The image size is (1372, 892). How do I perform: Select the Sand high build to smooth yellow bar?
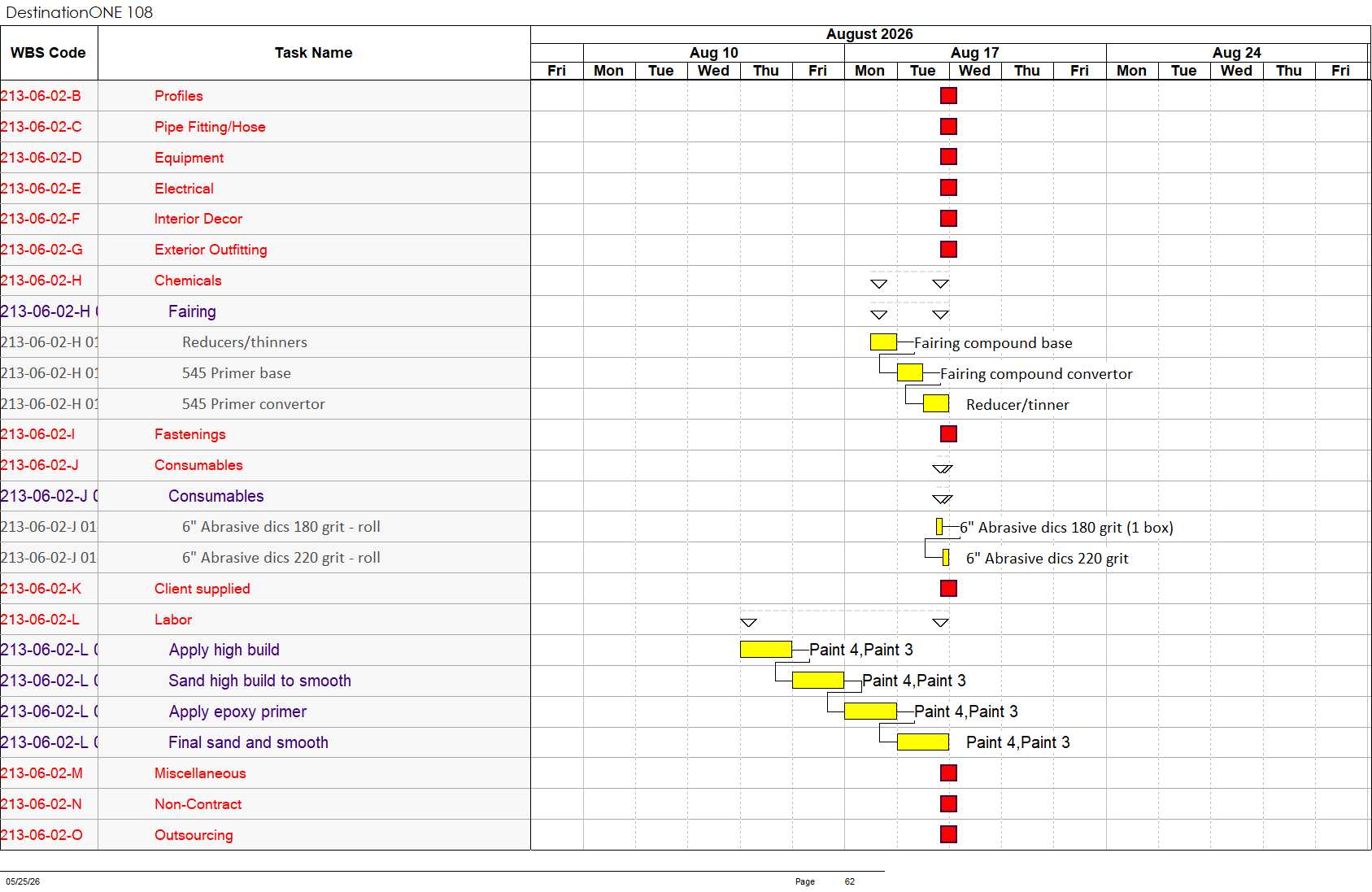pos(818,680)
